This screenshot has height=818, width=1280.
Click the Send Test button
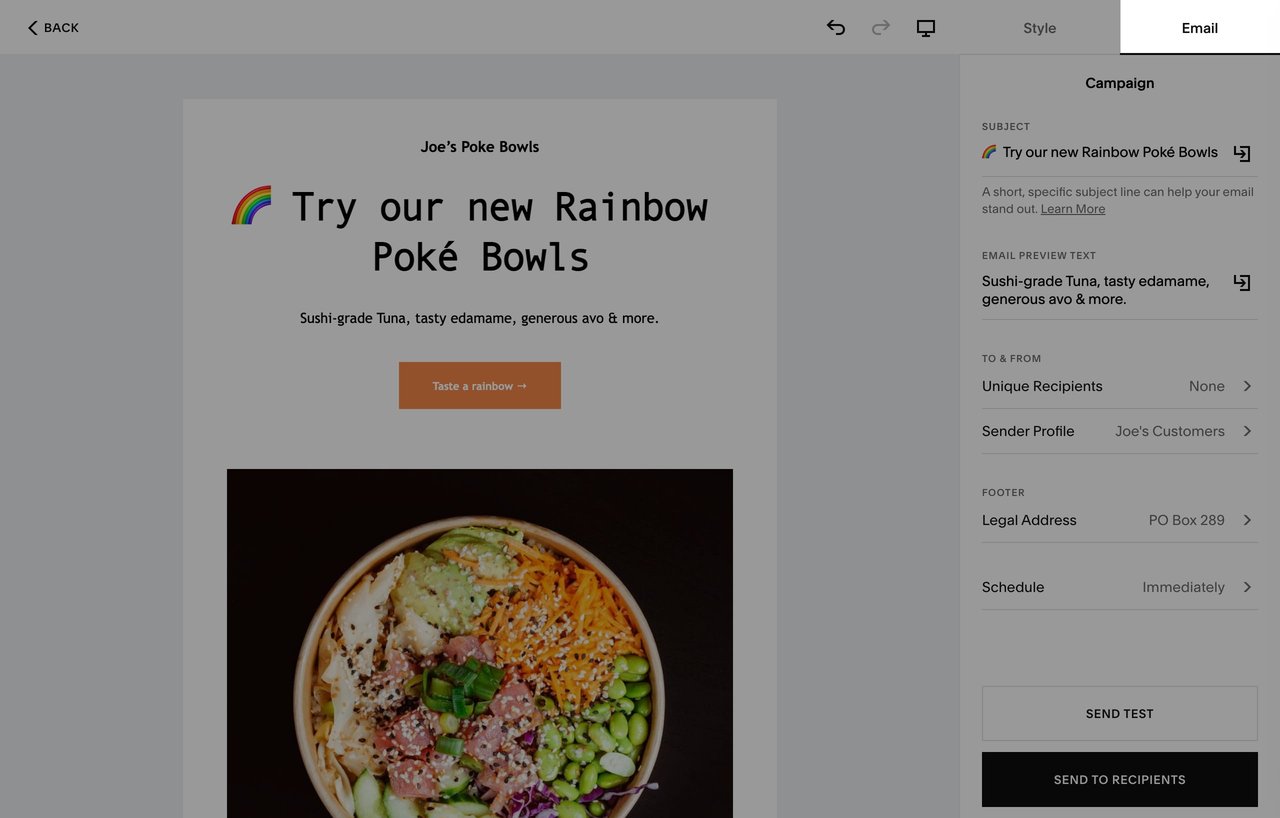coord(1119,713)
